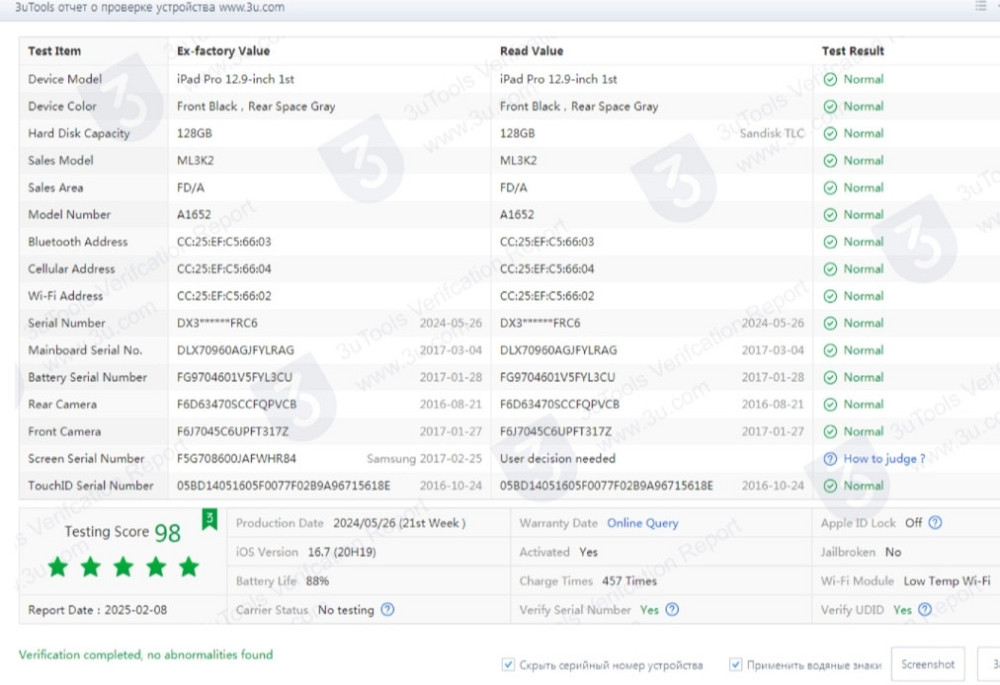Viewport: 1000px width, 685px height.
Task: Uncheck the hide device serial number checkbox
Action: point(509,665)
